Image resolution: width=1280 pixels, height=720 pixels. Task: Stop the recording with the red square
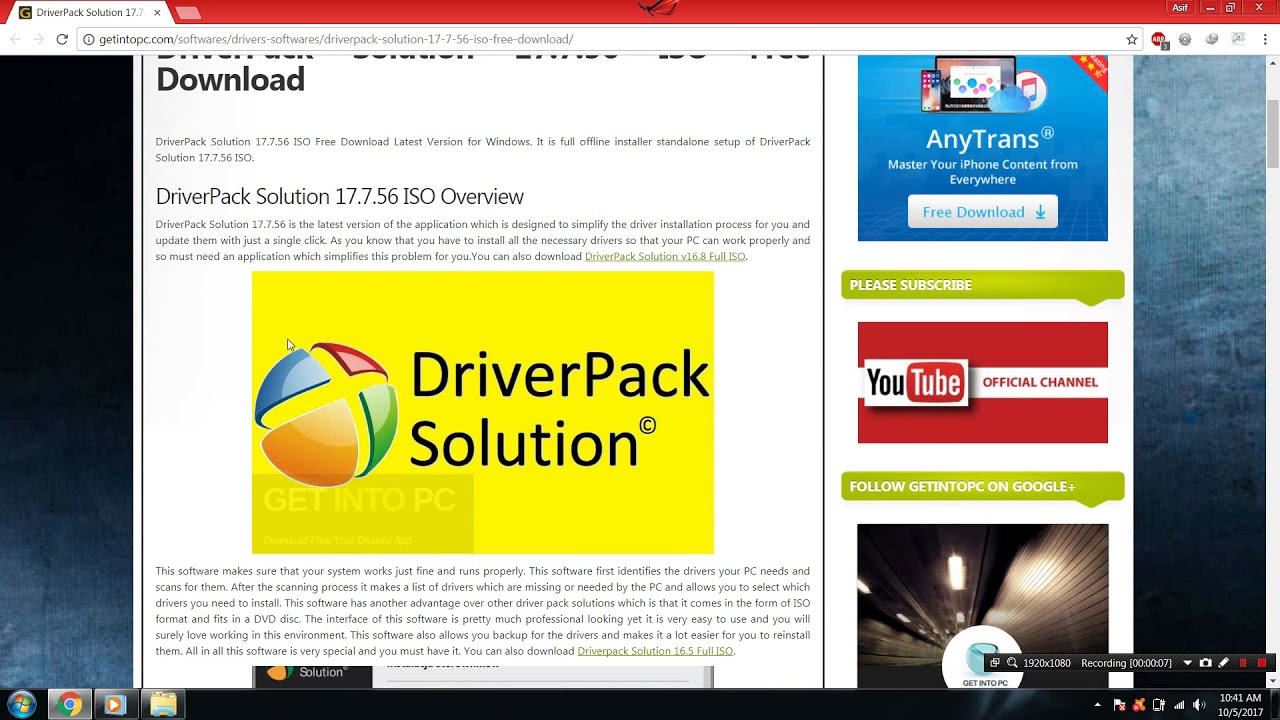(x=1262, y=663)
